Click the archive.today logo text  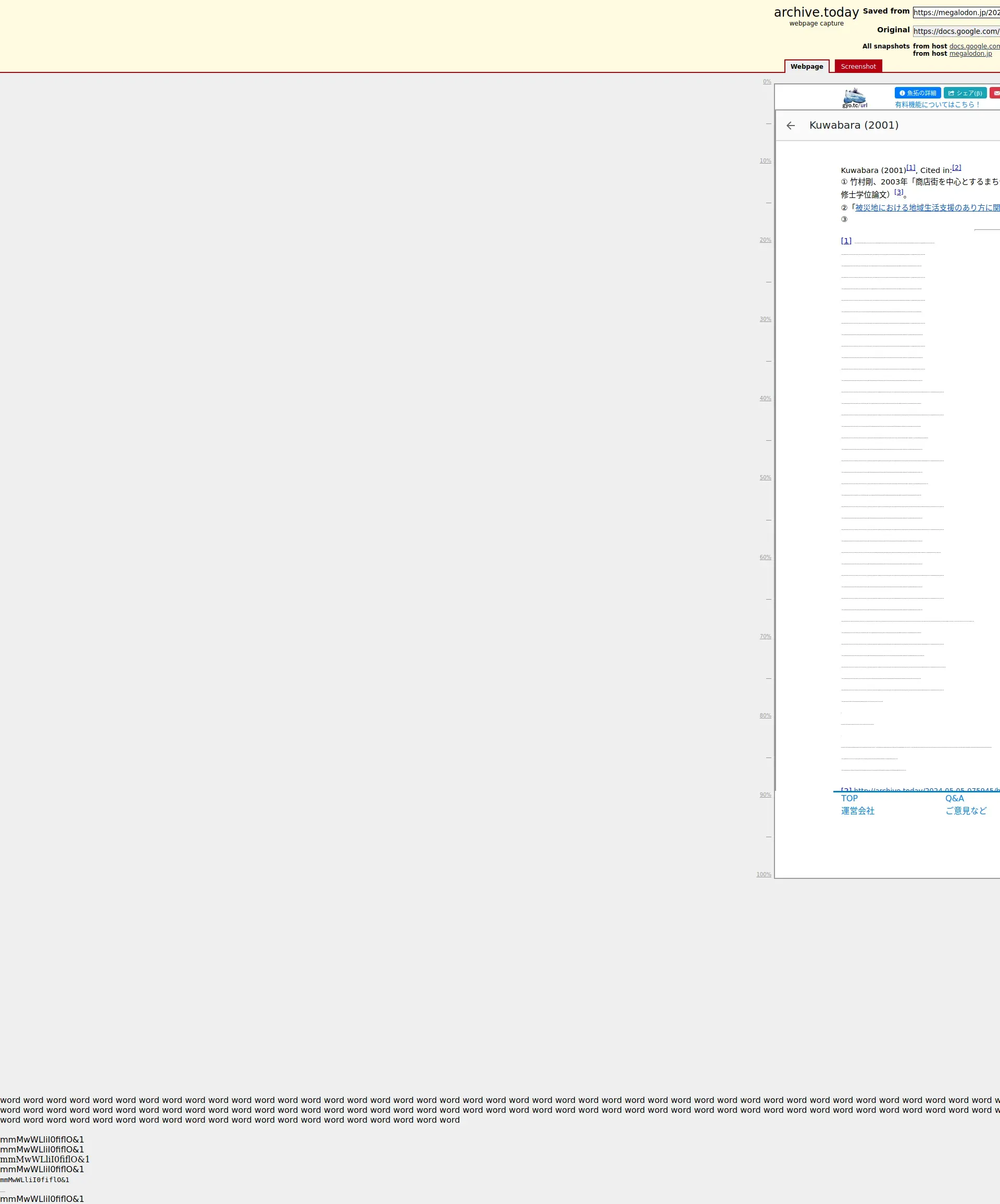(x=816, y=13)
